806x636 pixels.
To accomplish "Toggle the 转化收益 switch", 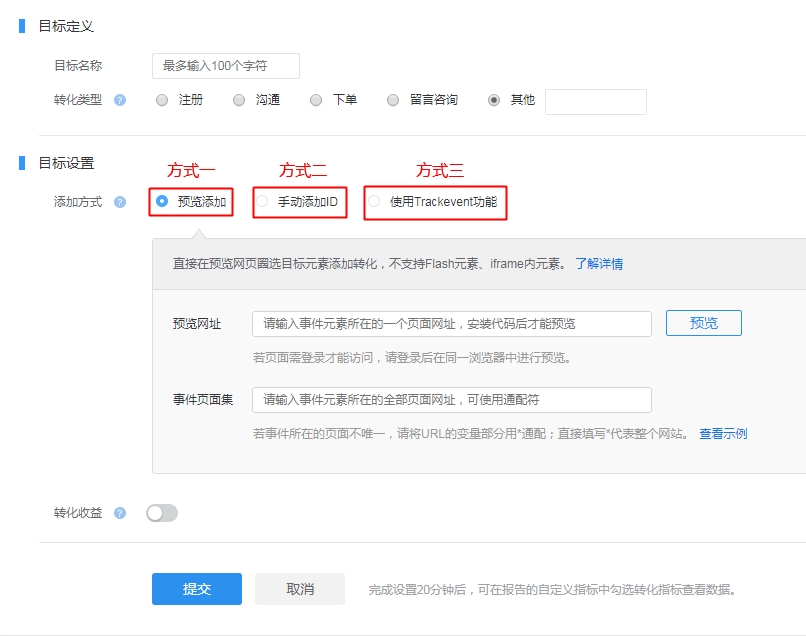I will coord(162,513).
